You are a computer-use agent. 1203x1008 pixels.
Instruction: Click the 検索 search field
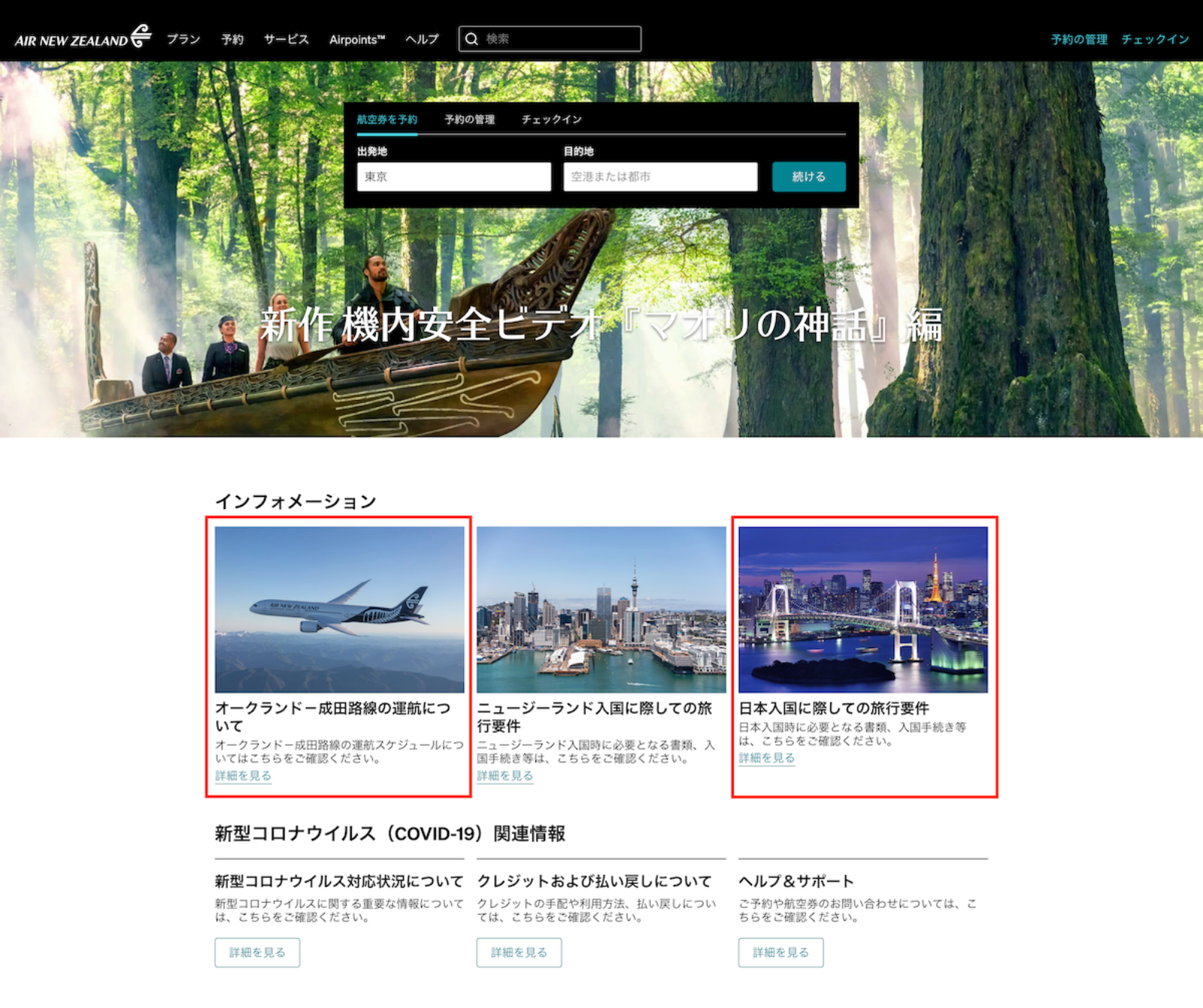[560, 39]
